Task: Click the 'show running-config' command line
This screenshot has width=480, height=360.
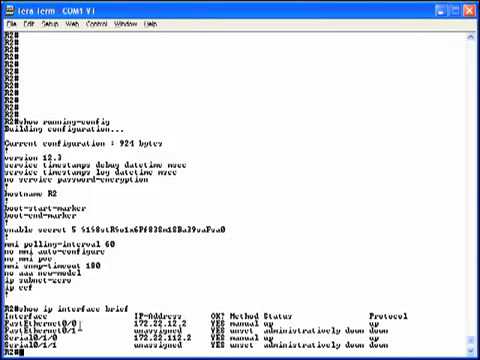Action: [57, 122]
